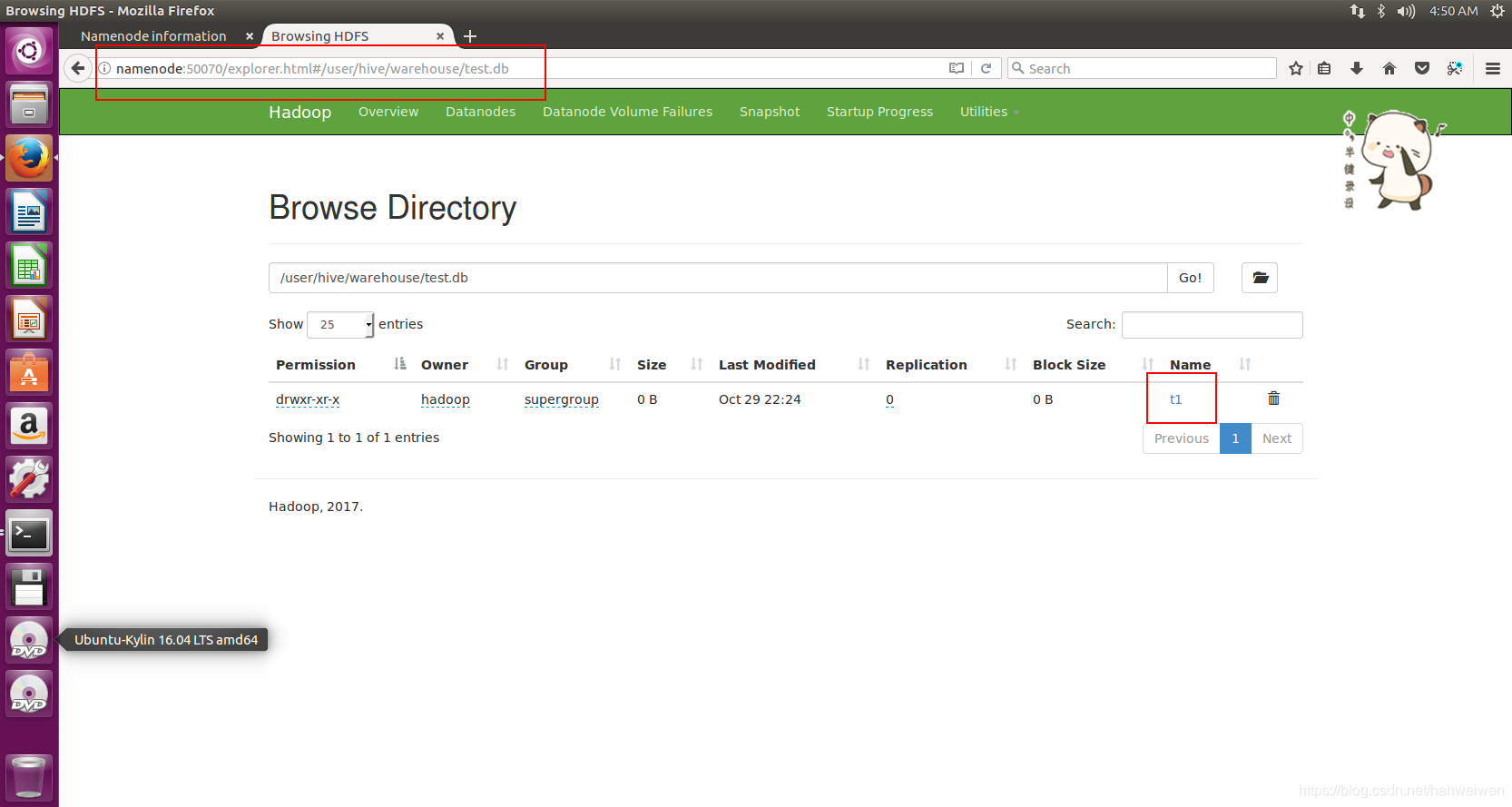Open the Terminal from the dock
The image size is (1512, 807).
tap(29, 533)
